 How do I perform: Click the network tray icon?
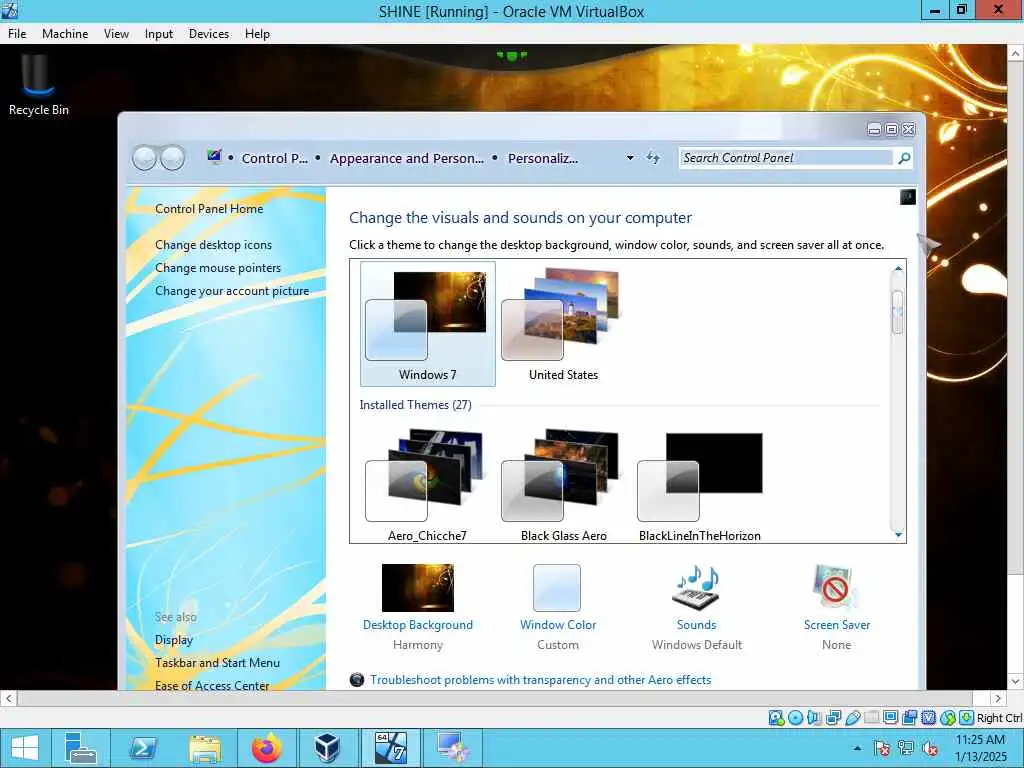pyautogui.click(x=906, y=748)
